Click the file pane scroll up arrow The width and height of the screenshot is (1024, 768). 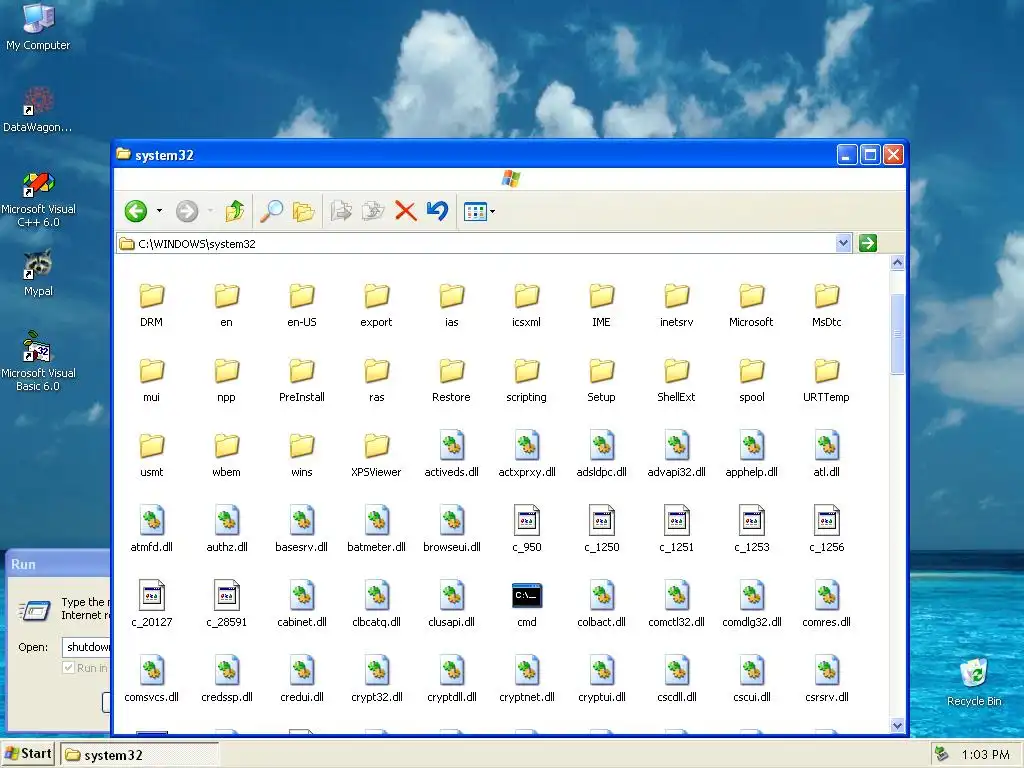[897, 263]
